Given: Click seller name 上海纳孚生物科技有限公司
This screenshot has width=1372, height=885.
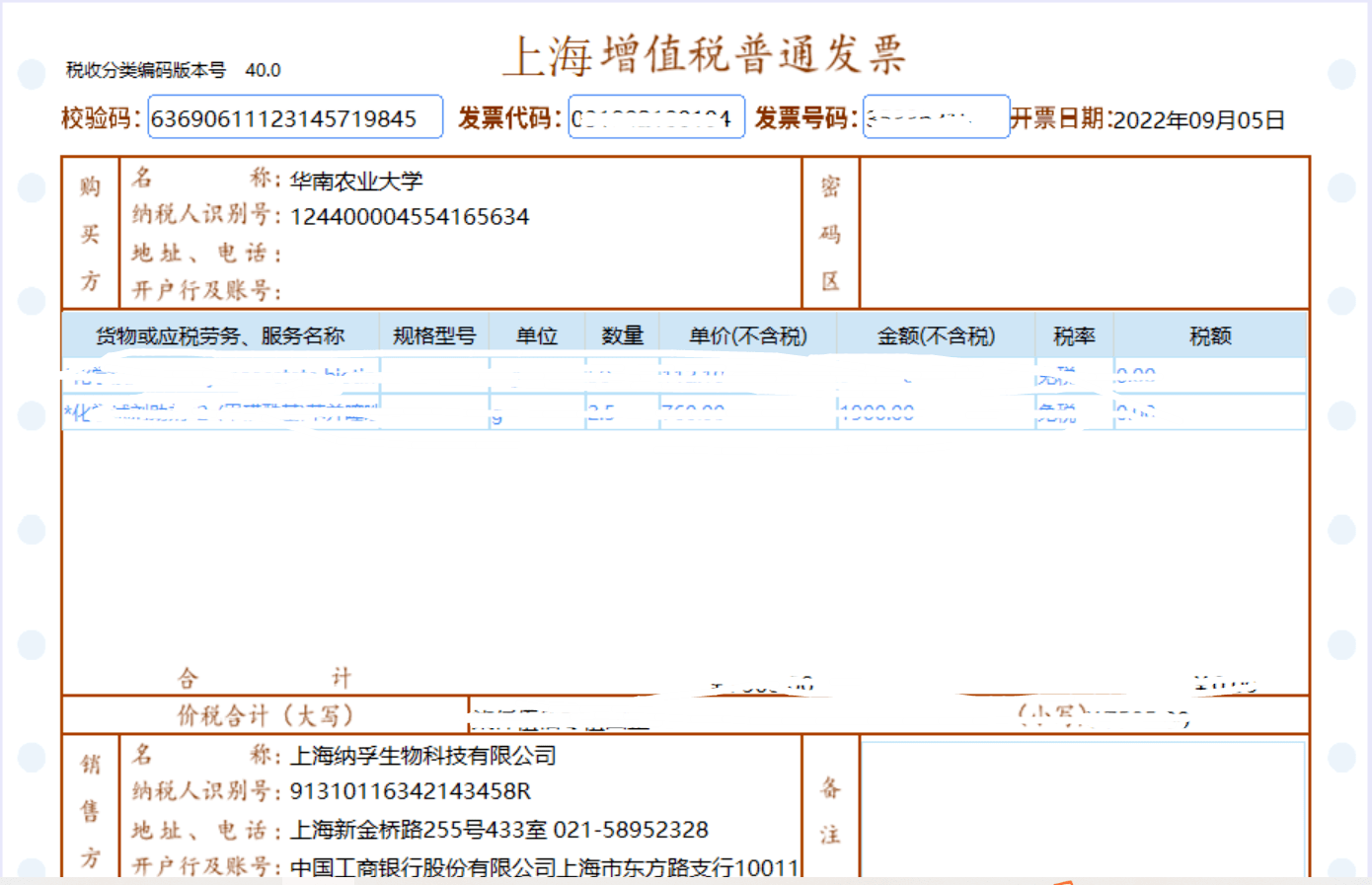Looking at the screenshot, I should (x=422, y=757).
